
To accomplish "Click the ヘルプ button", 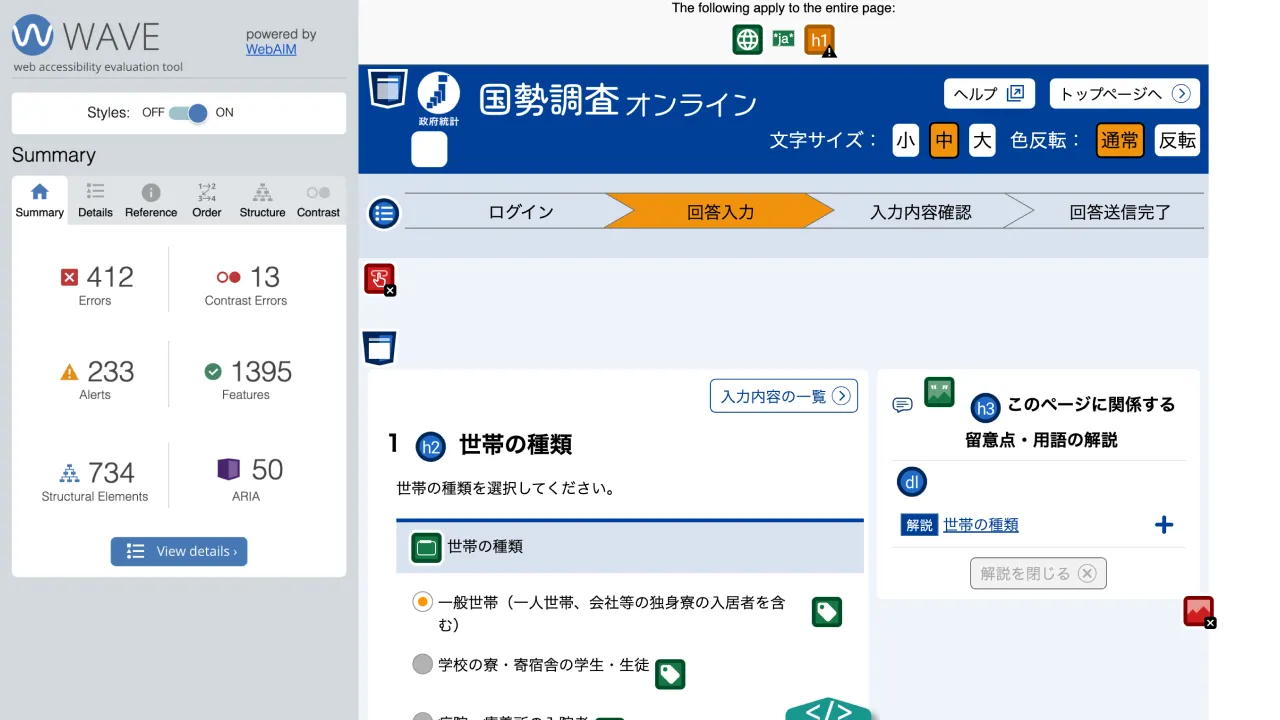I will [988, 93].
